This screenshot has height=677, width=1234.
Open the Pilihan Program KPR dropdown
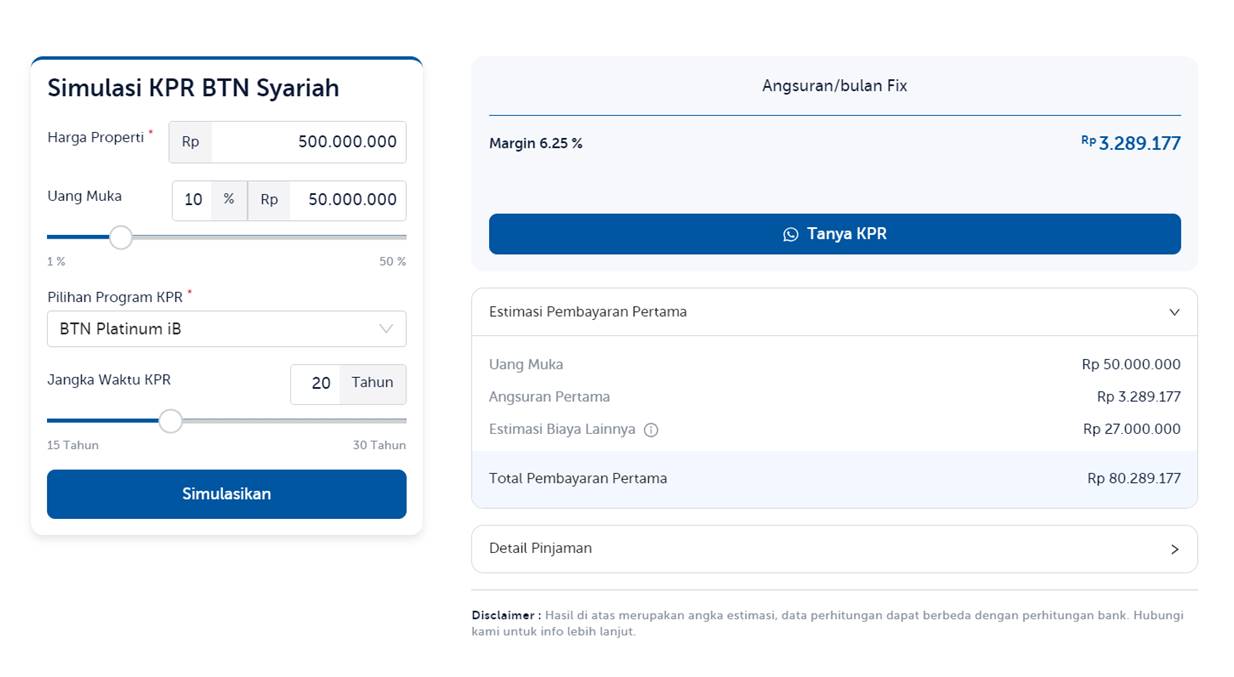[x=226, y=329]
